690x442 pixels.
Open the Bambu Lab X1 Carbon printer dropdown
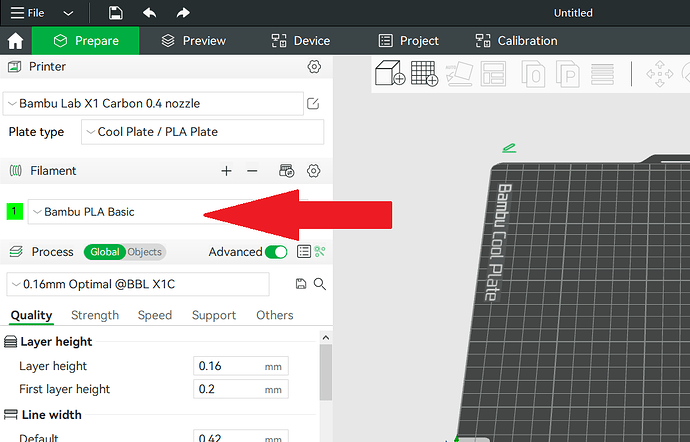(x=153, y=103)
